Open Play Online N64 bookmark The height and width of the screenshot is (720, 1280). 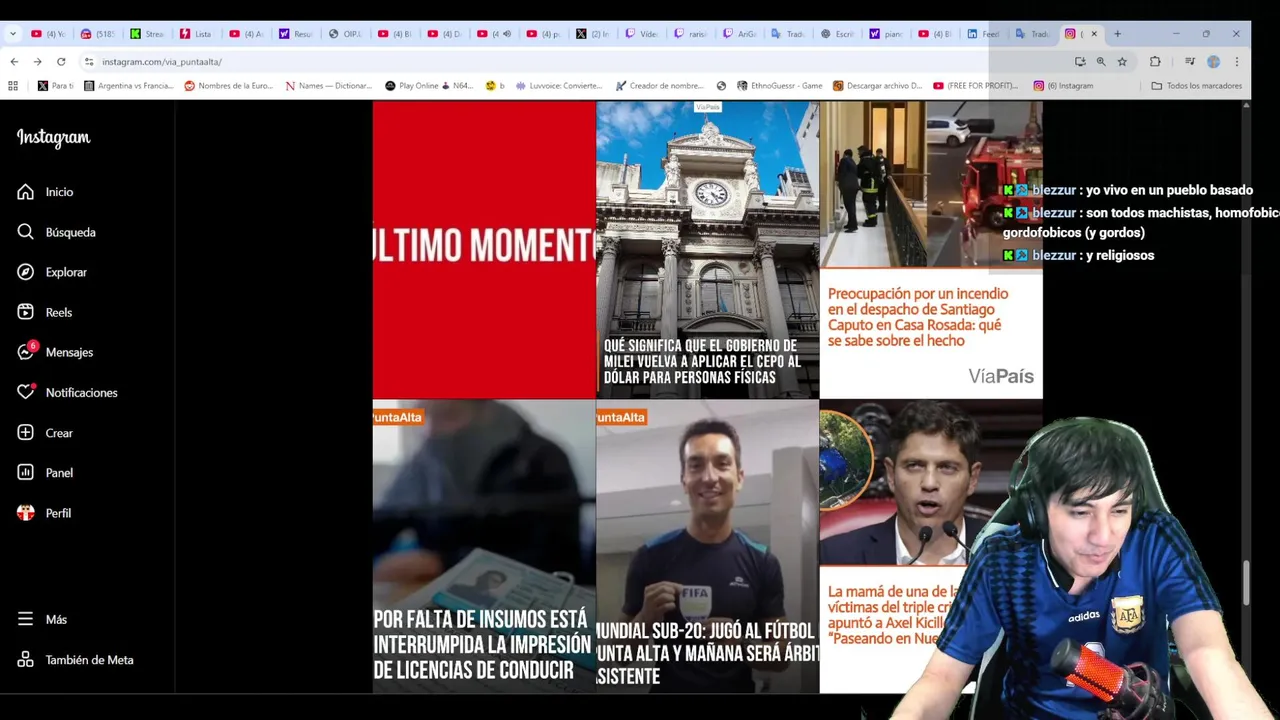pyautogui.click(x=429, y=86)
